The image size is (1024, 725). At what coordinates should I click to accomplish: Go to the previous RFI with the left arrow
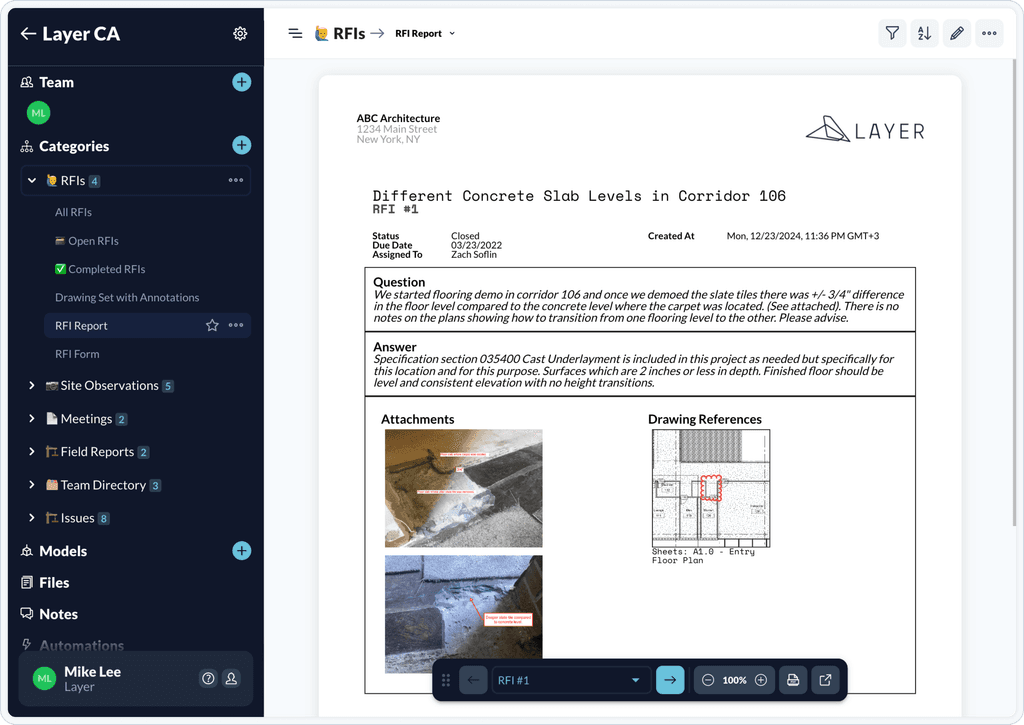click(x=473, y=680)
